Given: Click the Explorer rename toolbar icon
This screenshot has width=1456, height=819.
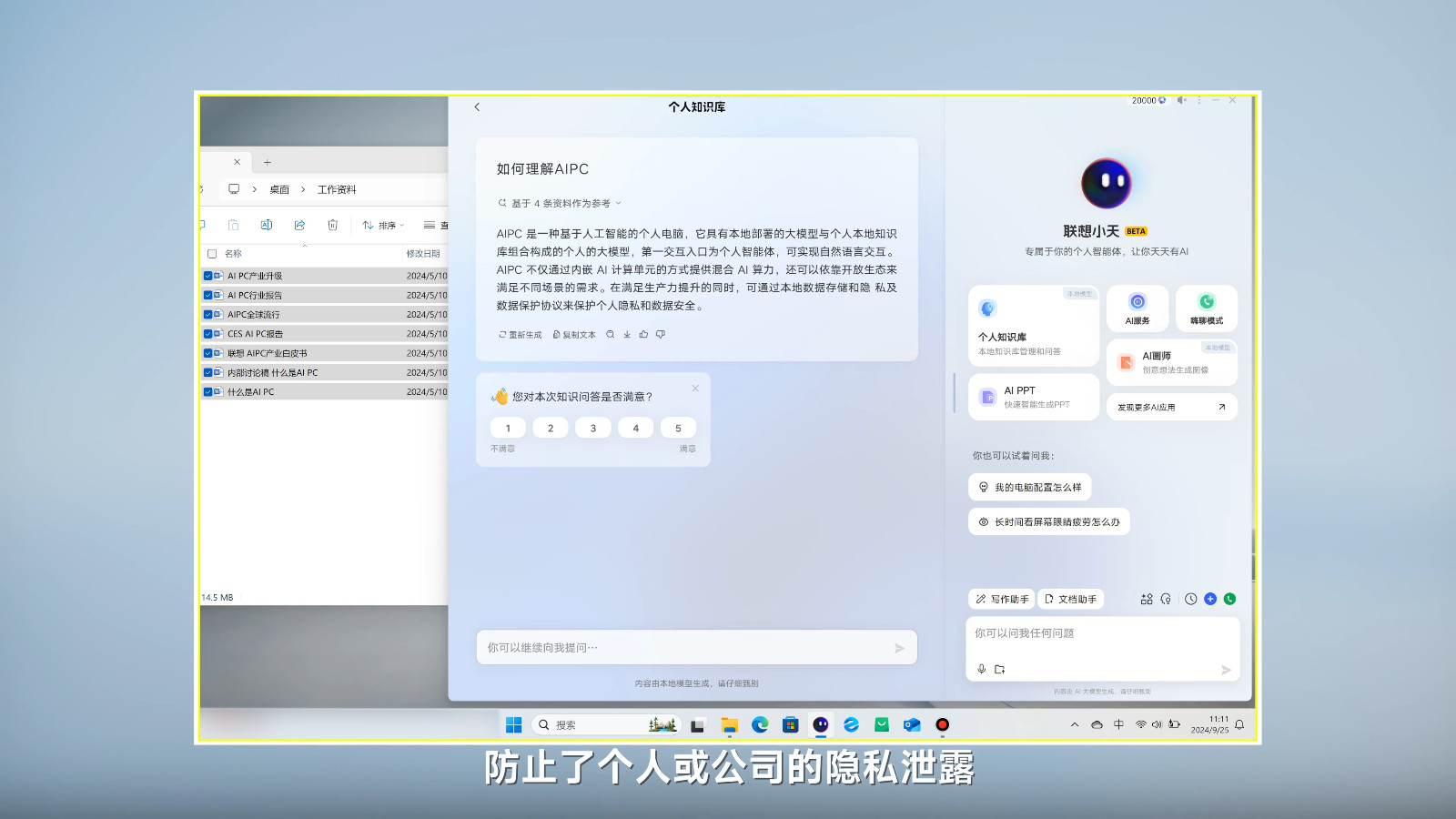Looking at the screenshot, I should point(267,225).
